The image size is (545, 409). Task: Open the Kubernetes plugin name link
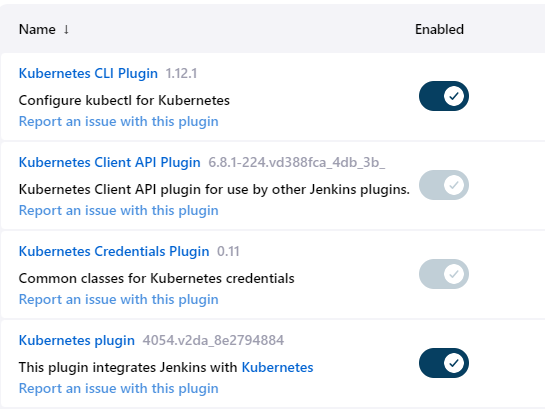tap(77, 340)
